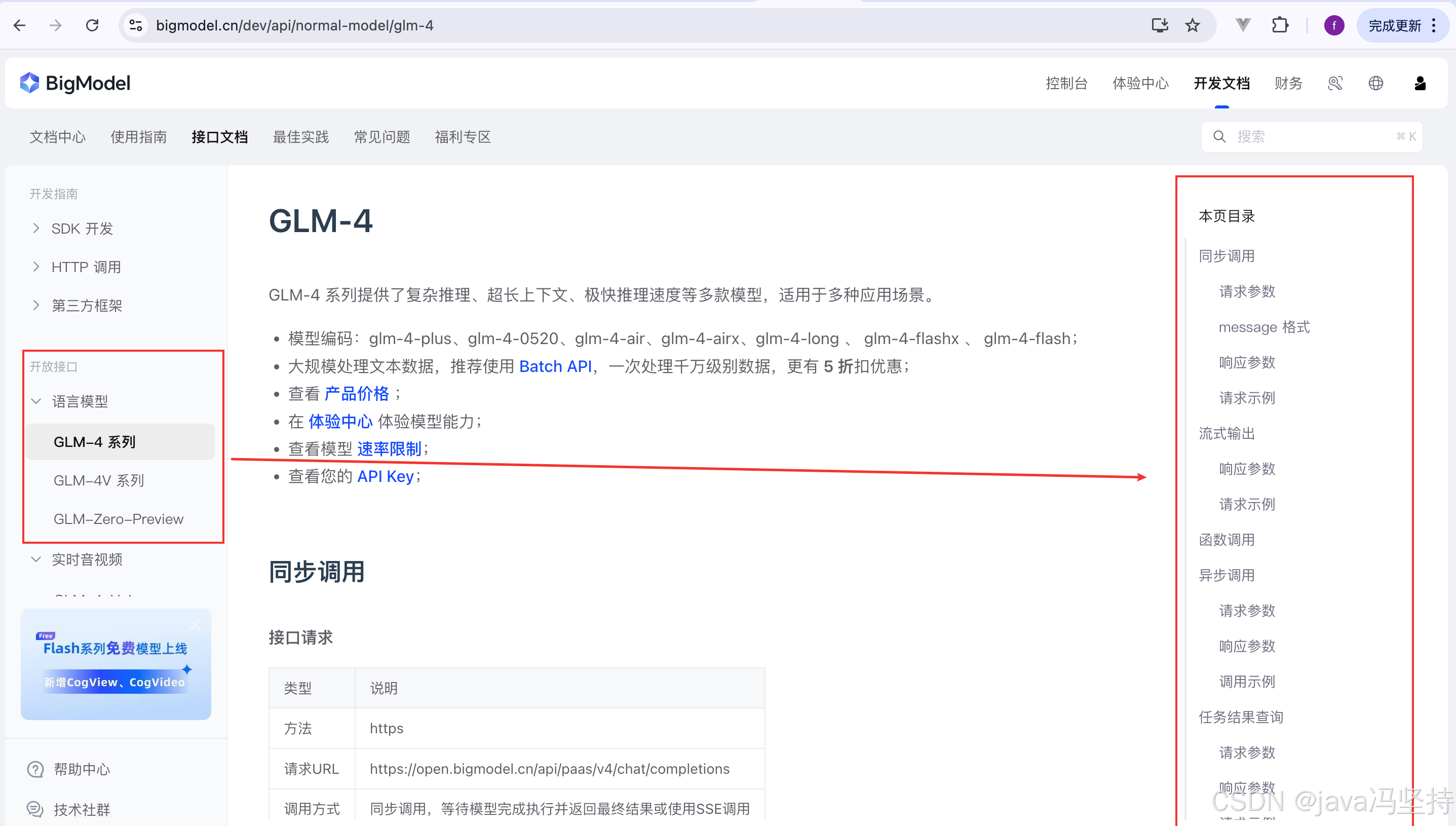This screenshot has height=826, width=1456.
Task: Open the 体验中心 link in bullet list
Action: click(340, 422)
